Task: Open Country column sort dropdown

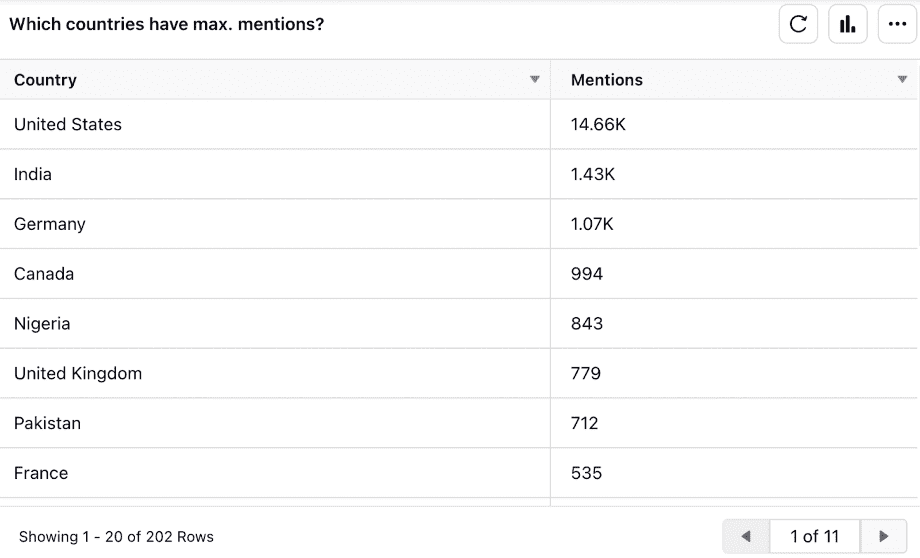Action: click(535, 80)
